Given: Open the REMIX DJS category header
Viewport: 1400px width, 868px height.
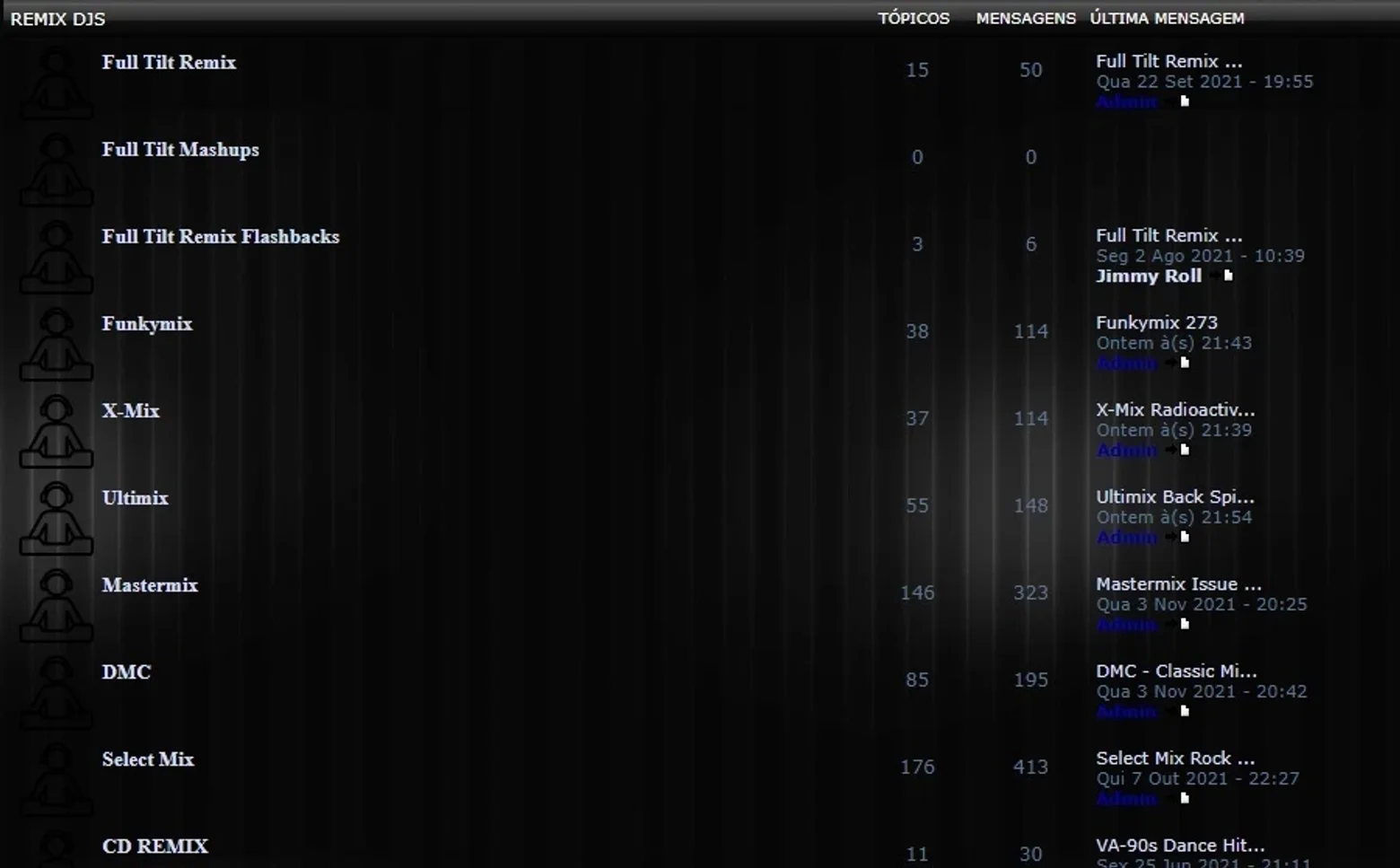Looking at the screenshot, I should pyautogui.click(x=57, y=19).
